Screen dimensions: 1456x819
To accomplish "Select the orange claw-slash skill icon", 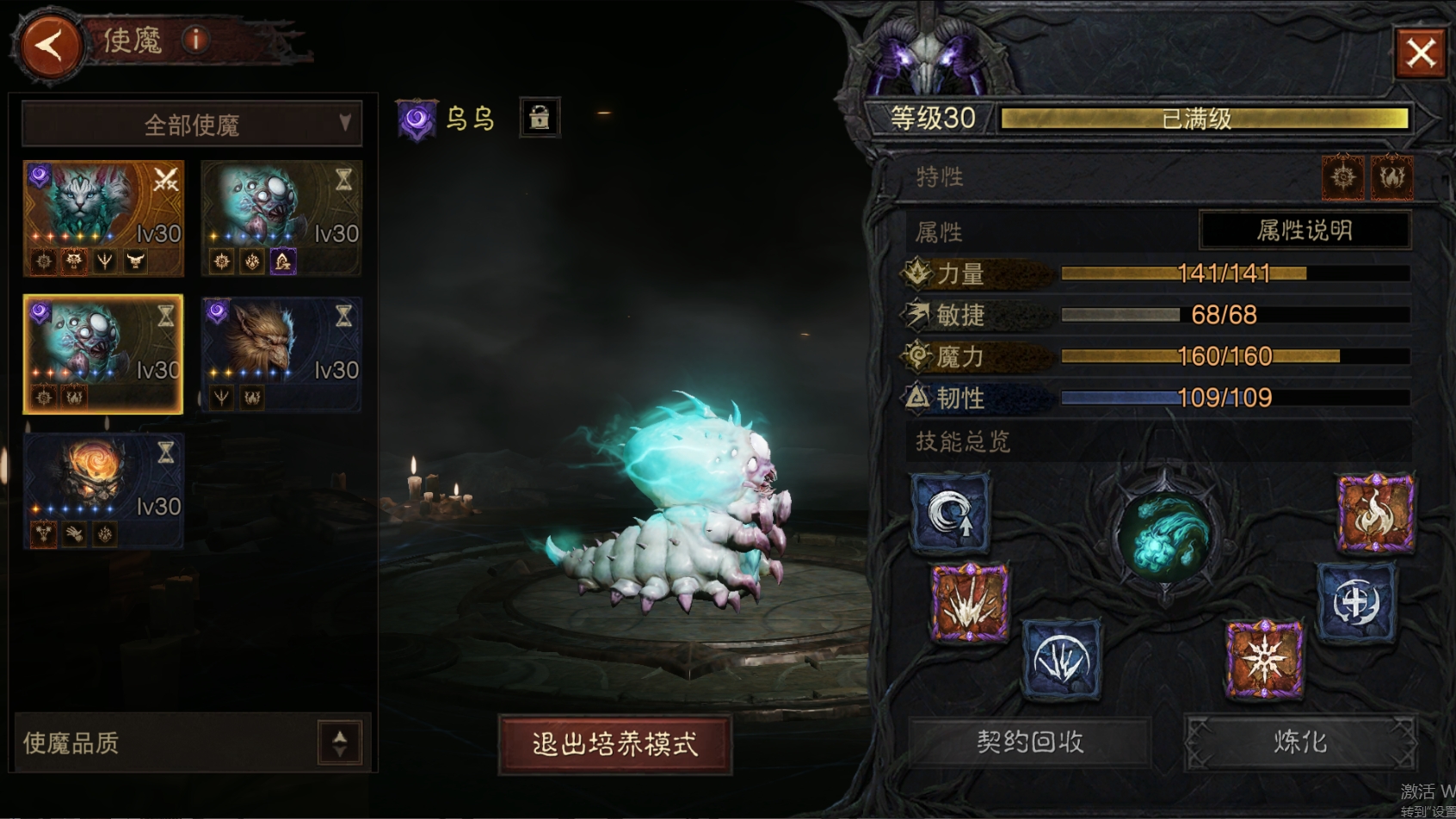I will point(970,602).
